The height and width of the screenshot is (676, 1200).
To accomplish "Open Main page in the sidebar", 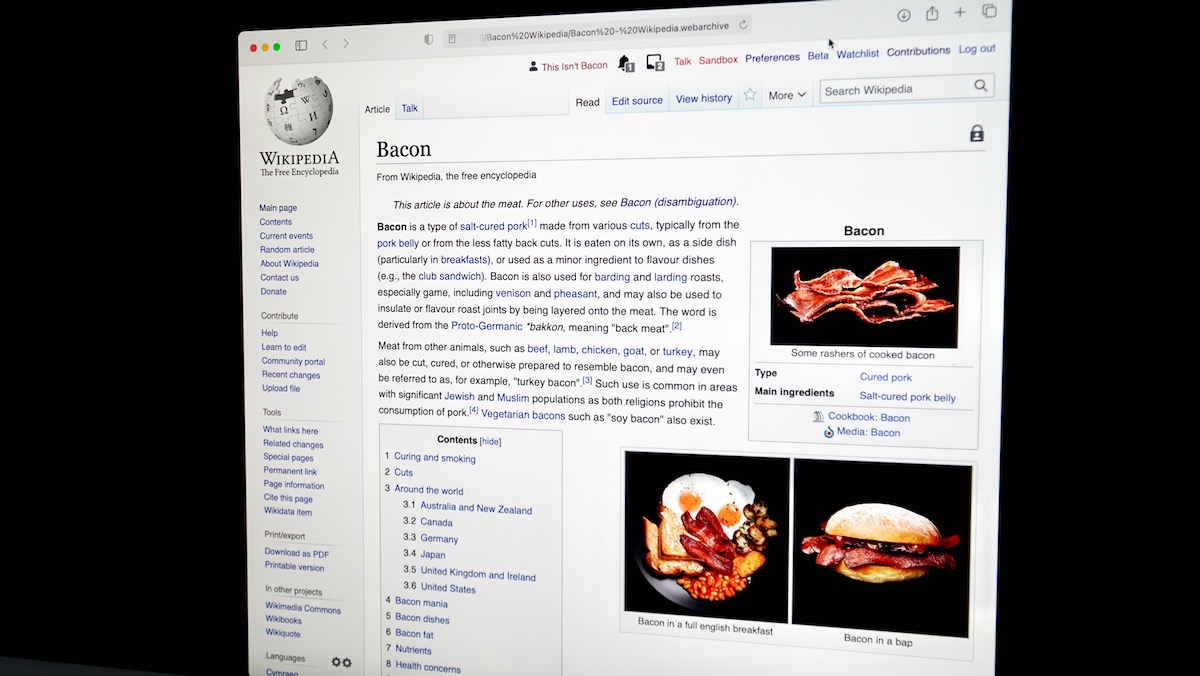I will [x=278, y=208].
